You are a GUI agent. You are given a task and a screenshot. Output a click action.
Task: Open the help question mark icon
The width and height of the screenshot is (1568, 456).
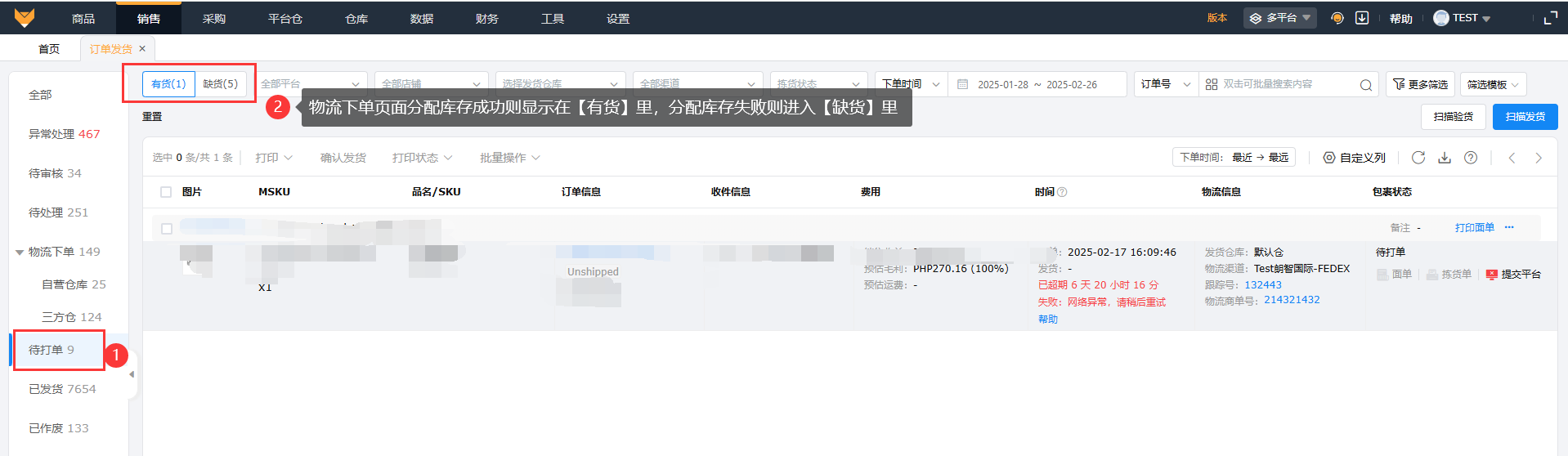click(x=1471, y=158)
